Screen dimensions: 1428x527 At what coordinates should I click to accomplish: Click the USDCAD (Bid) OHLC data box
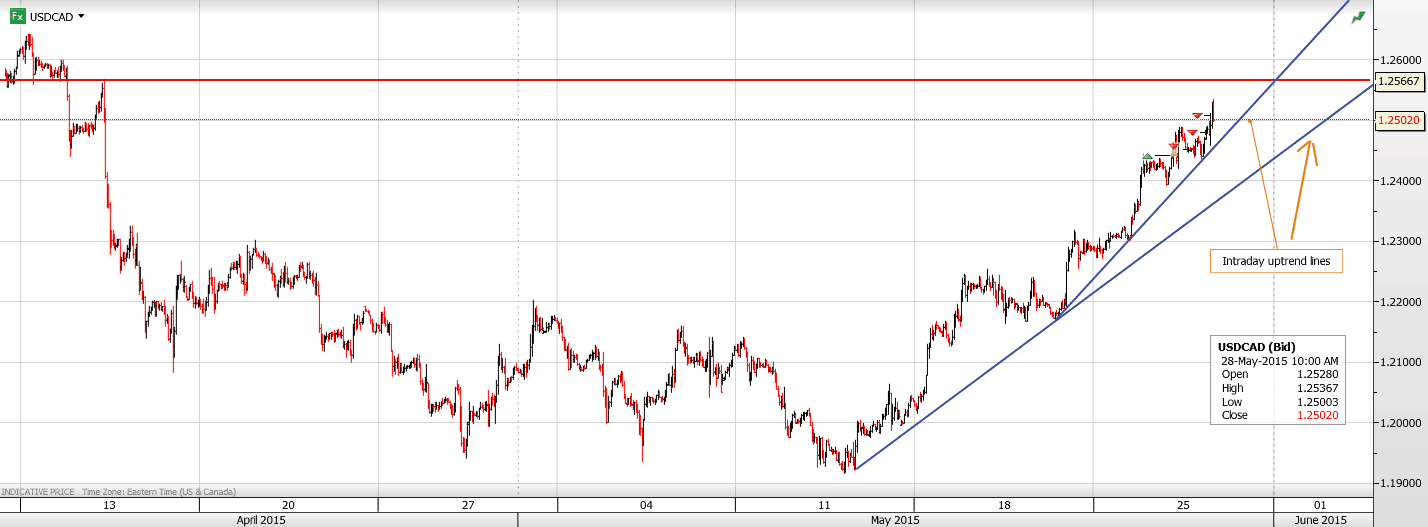[x=1278, y=380]
